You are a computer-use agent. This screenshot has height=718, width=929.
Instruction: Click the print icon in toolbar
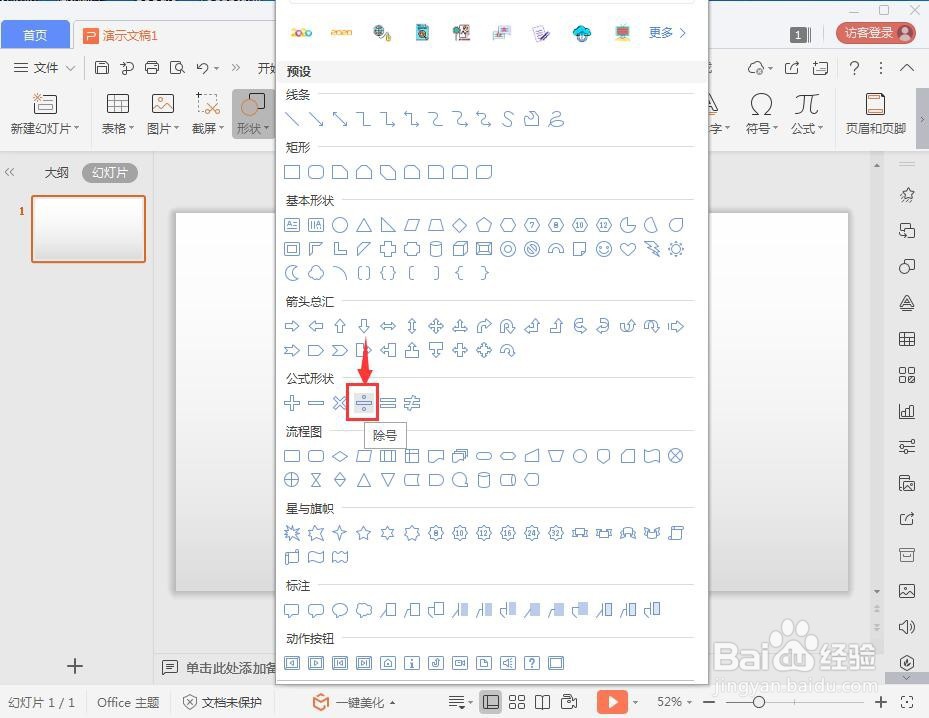coord(152,68)
